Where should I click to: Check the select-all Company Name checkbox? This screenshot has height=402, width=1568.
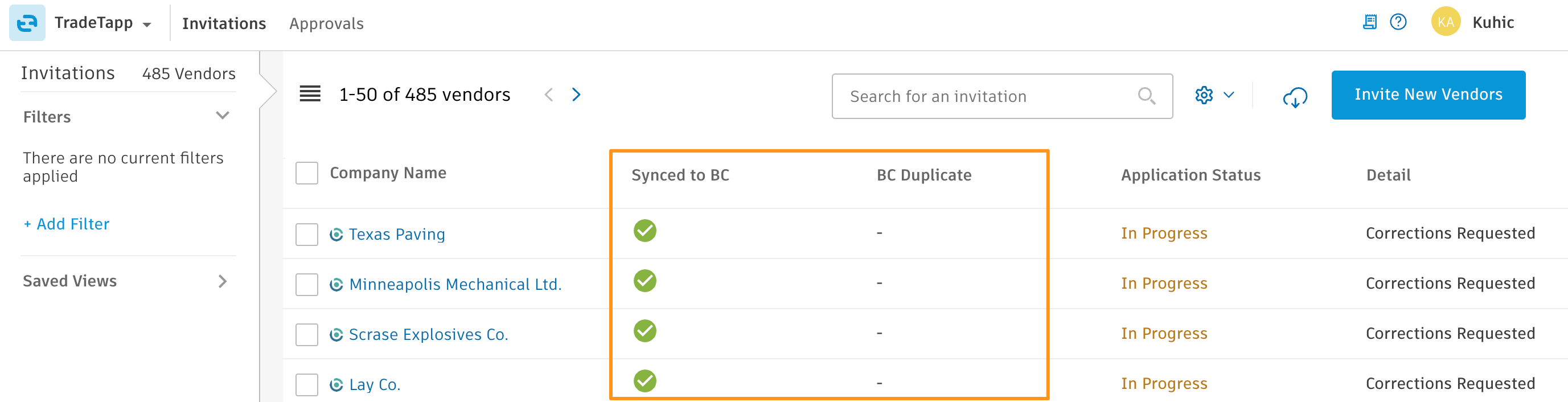click(x=307, y=174)
